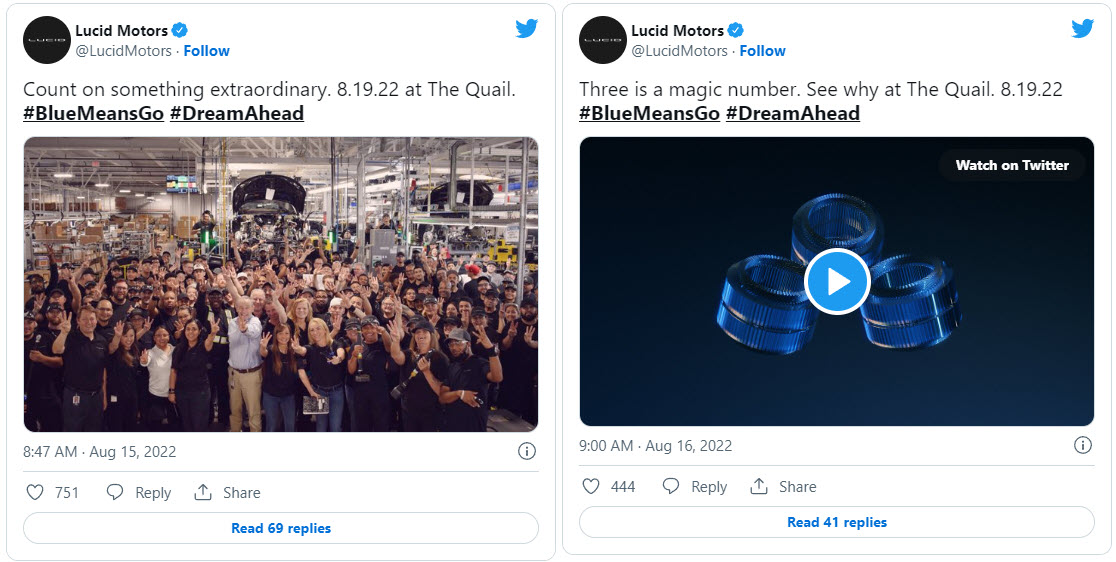The height and width of the screenshot is (562, 1116).
Task: Click the Twitter bird icon in right tweet
Action: 1082,29
